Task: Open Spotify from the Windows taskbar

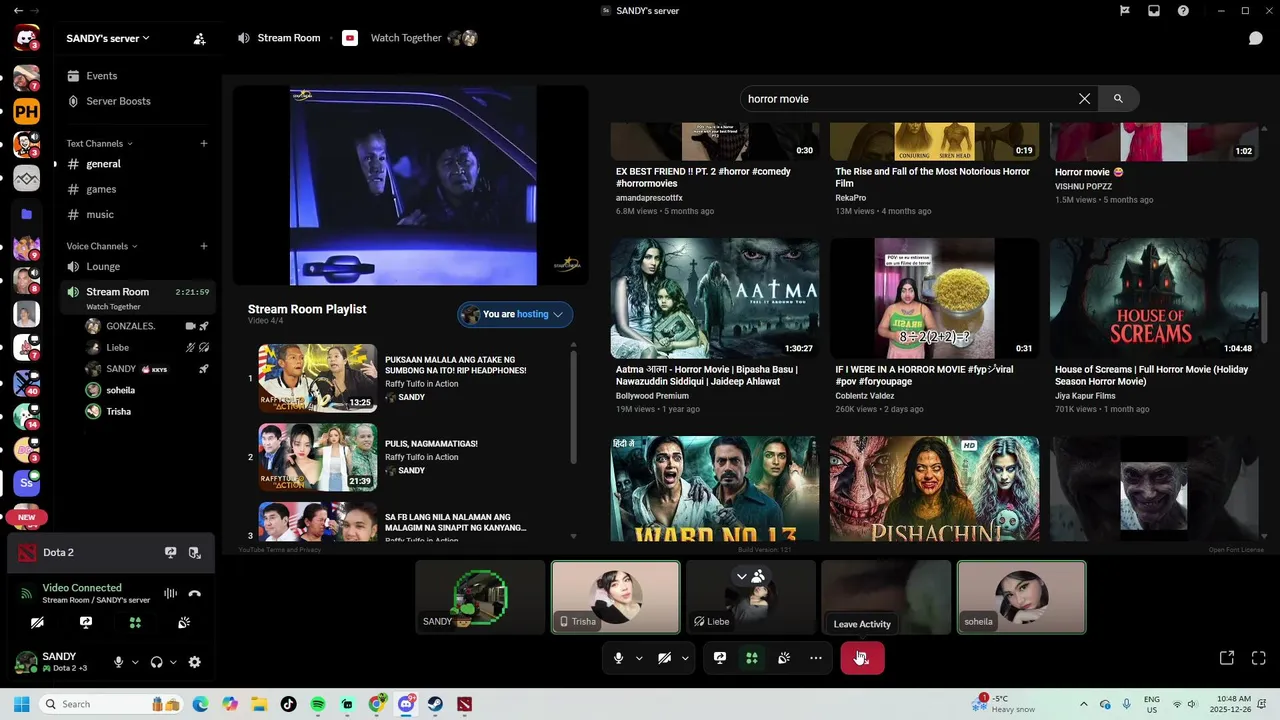Action: (318, 704)
